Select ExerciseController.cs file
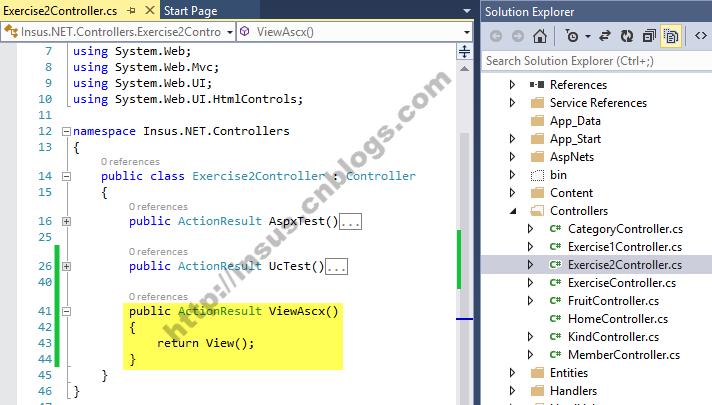The width and height of the screenshot is (712, 405). tap(622, 283)
